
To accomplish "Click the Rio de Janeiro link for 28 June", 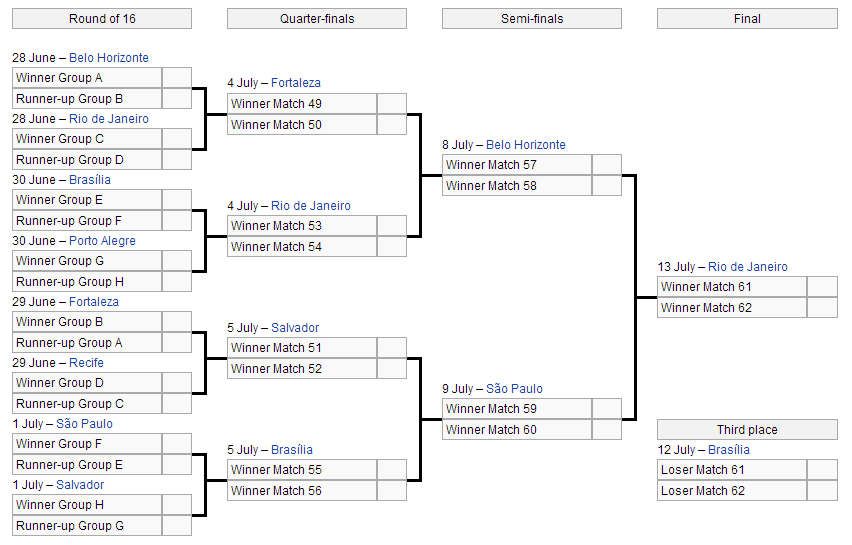I will tap(108, 119).
